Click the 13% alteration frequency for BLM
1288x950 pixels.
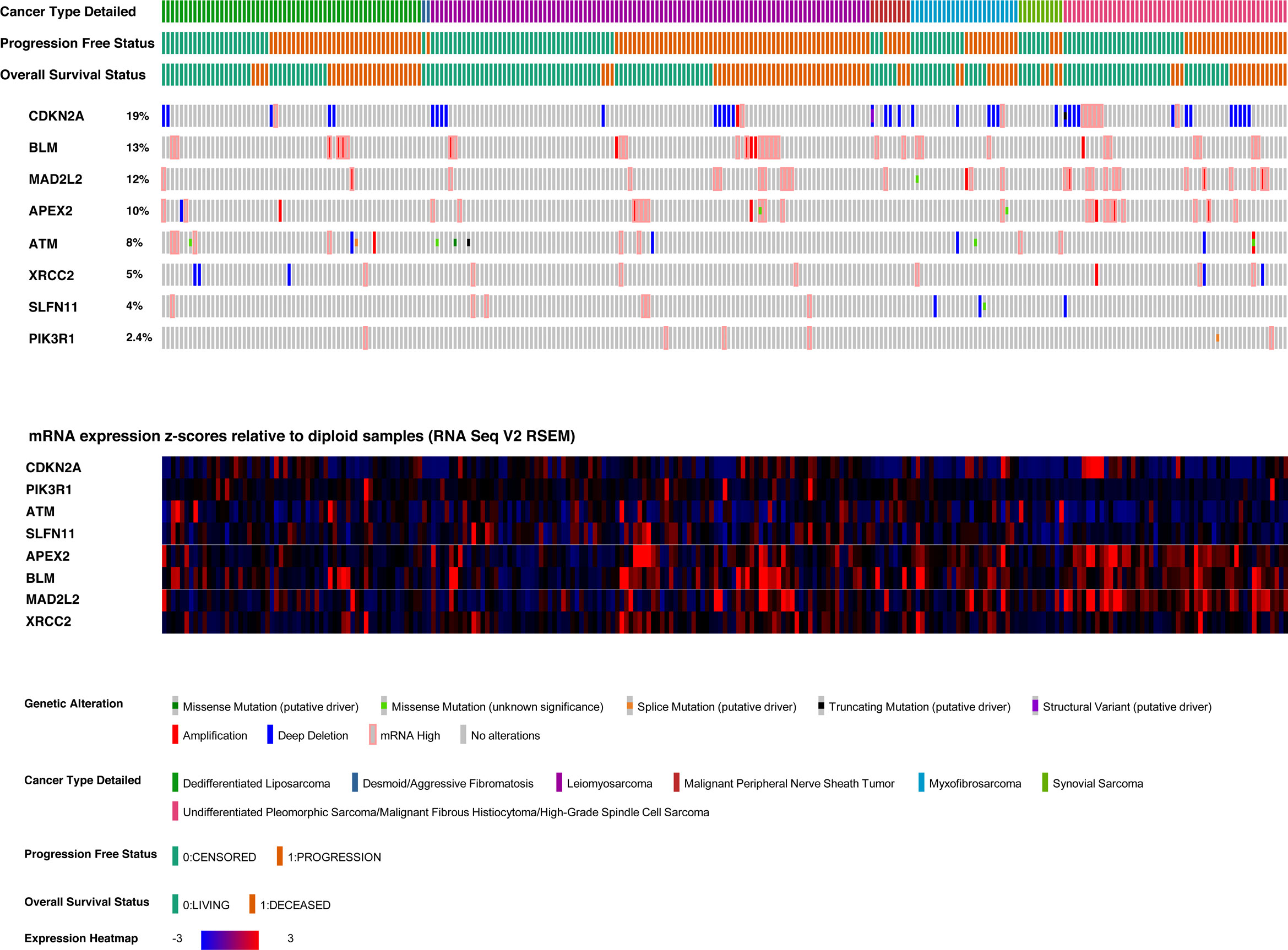coord(138,148)
